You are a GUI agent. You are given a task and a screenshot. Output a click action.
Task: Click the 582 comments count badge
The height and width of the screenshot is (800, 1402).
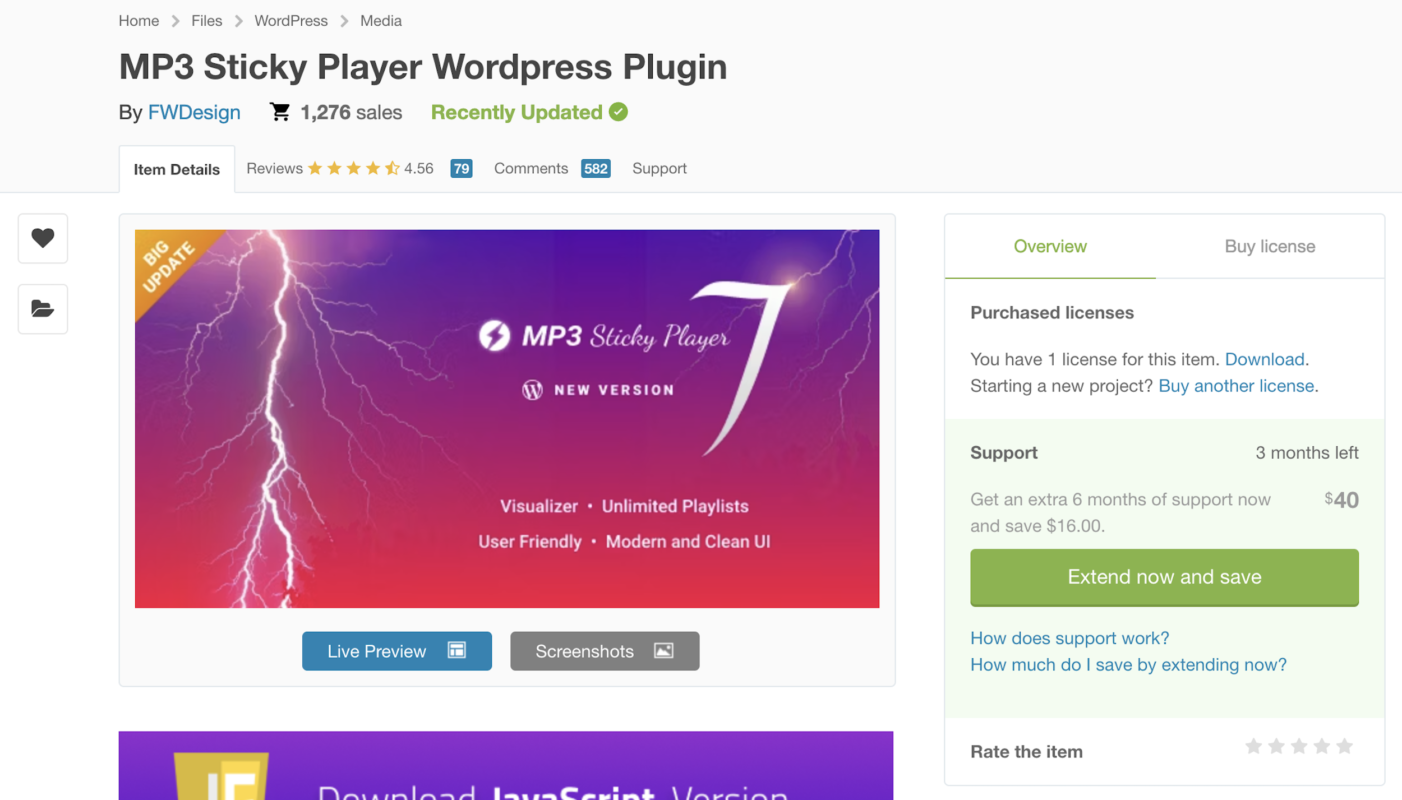coord(595,169)
